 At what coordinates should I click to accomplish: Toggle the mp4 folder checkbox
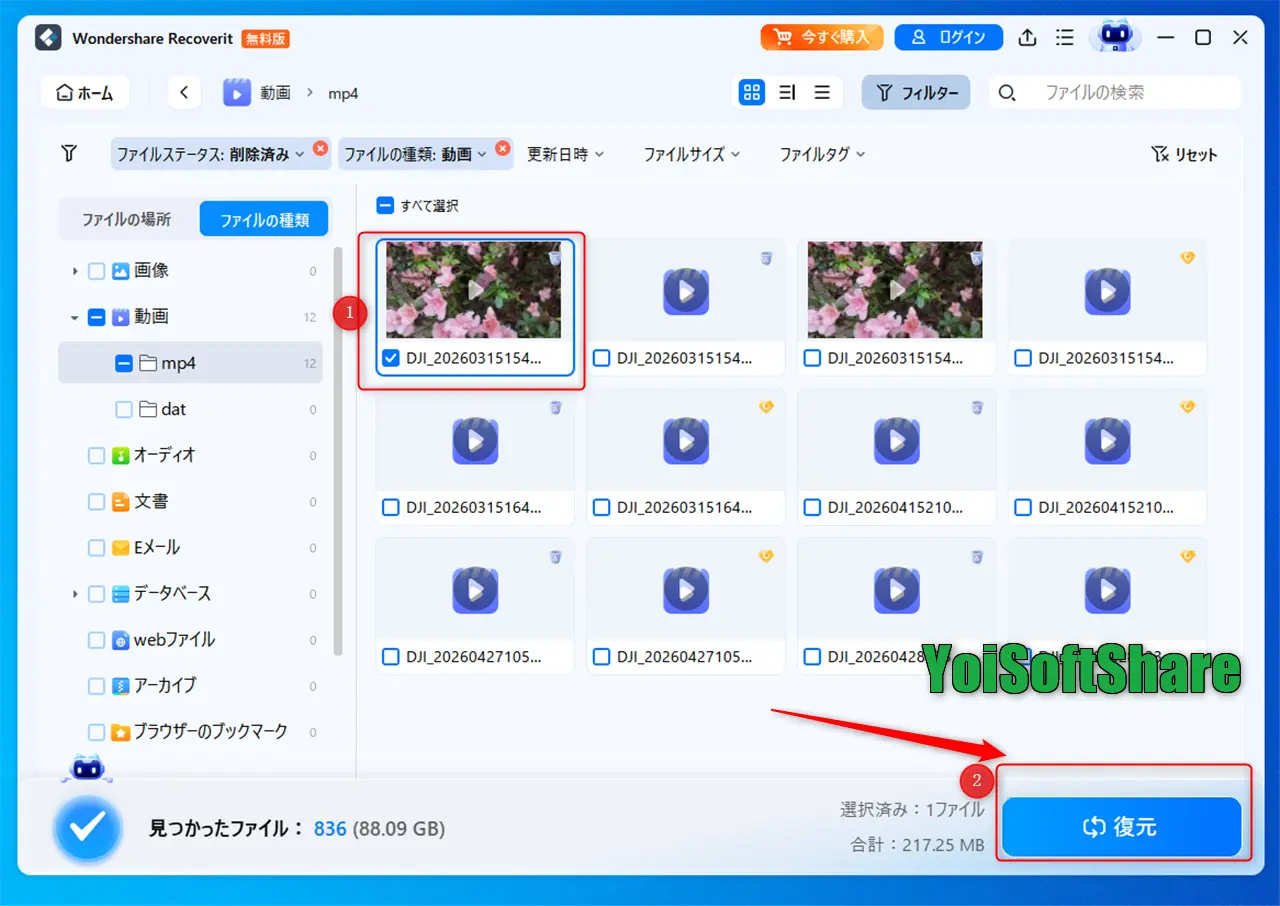click(124, 363)
